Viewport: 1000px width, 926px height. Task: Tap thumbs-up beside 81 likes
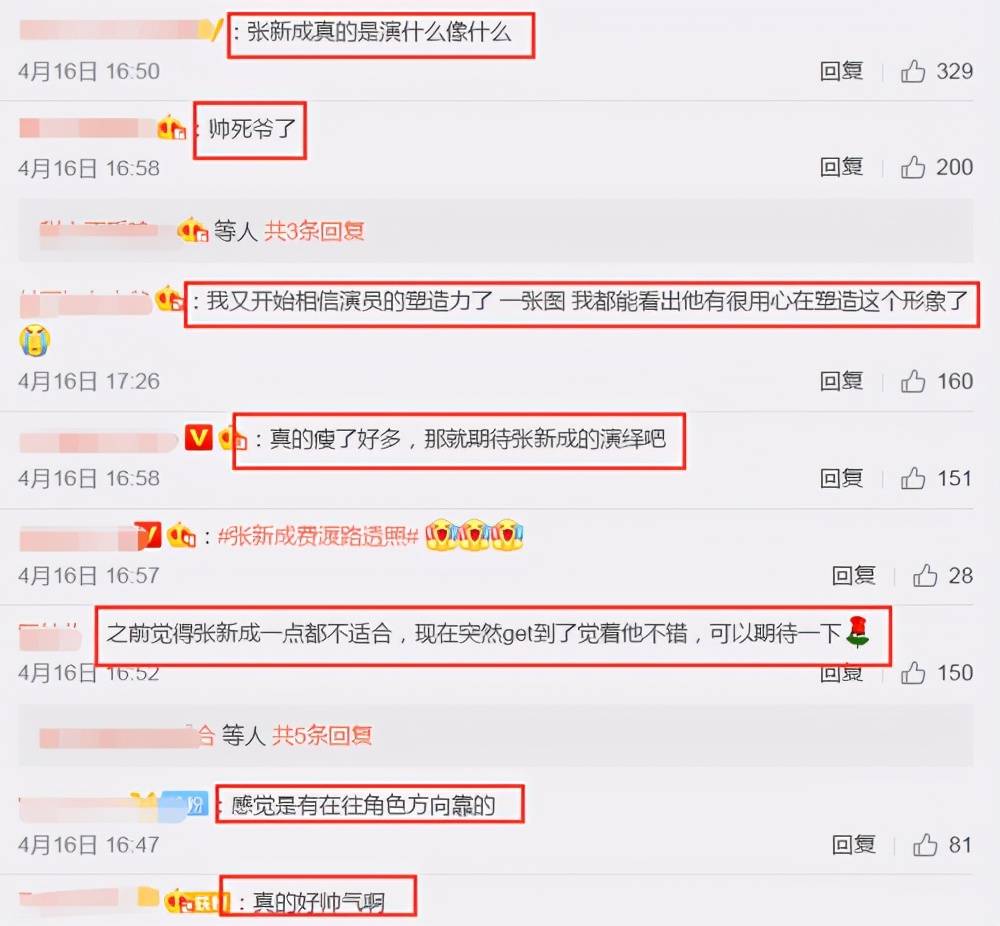pos(925,845)
